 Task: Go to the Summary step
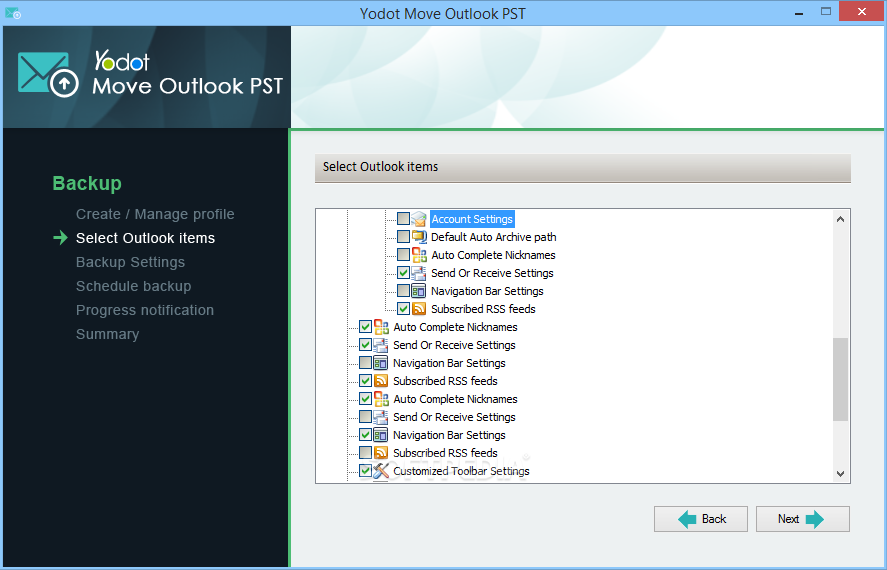(107, 334)
